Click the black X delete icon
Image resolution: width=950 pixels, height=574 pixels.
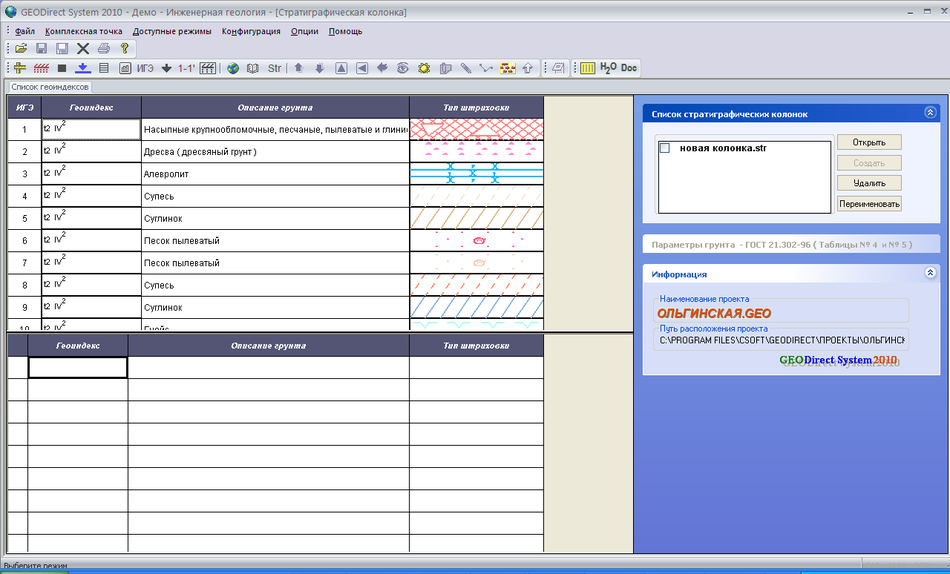pos(83,48)
